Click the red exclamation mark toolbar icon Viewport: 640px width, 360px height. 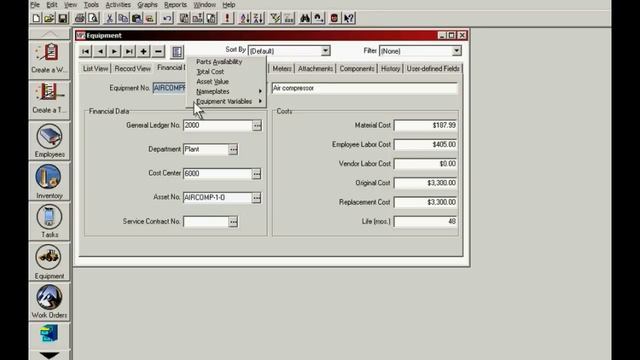pos(227,18)
